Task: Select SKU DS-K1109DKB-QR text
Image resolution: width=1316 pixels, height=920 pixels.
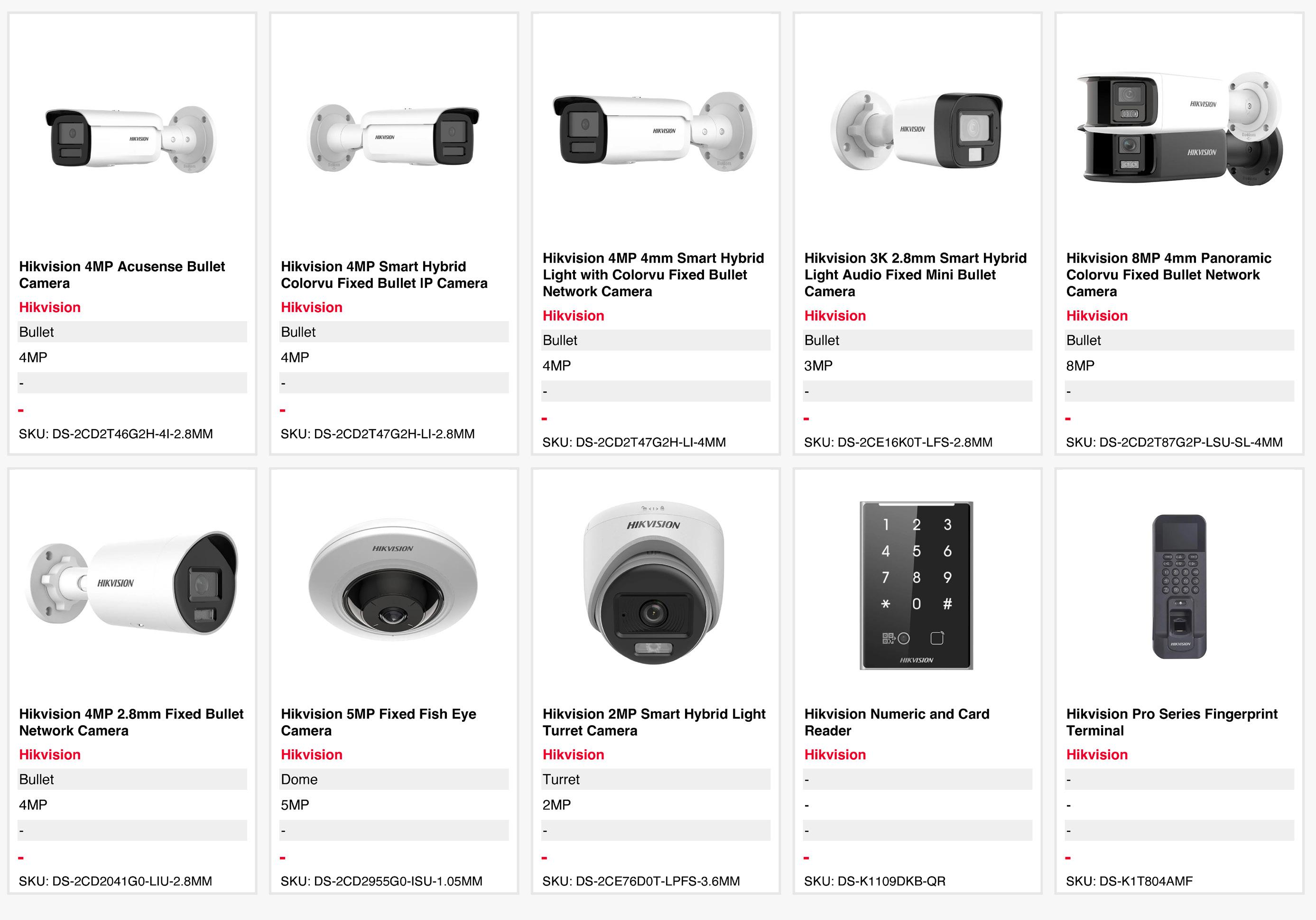Action: tap(875, 881)
